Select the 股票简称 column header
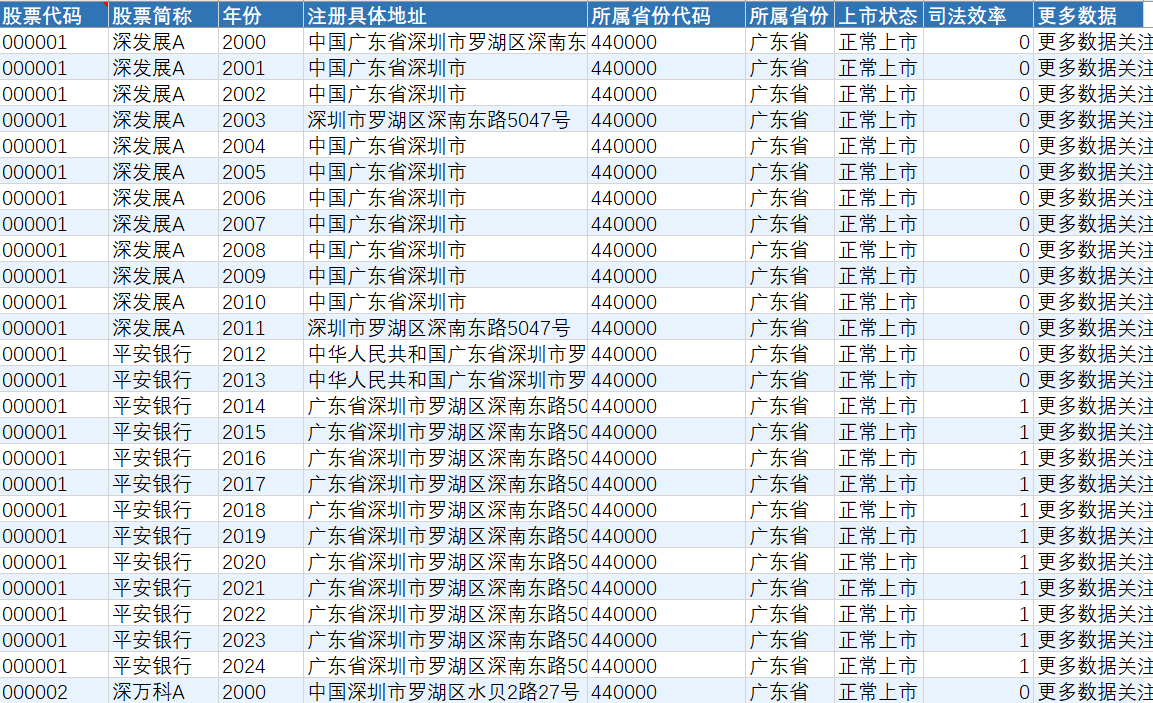 coord(163,15)
